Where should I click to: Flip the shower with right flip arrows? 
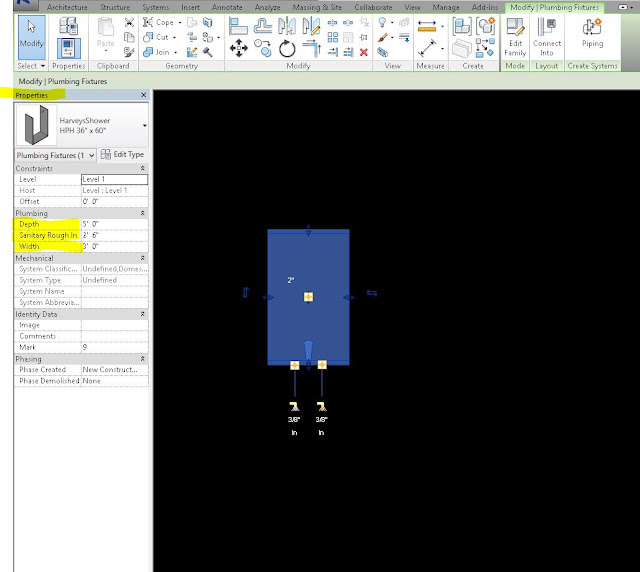coord(372,293)
